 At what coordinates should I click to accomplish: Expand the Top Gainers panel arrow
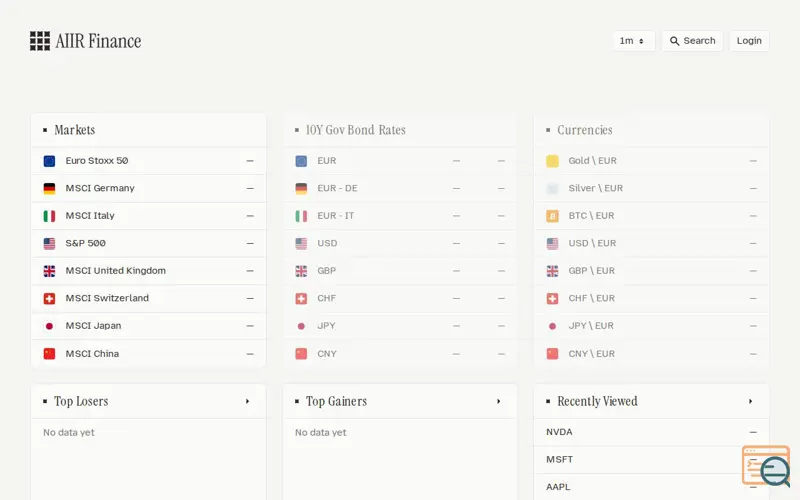498,402
